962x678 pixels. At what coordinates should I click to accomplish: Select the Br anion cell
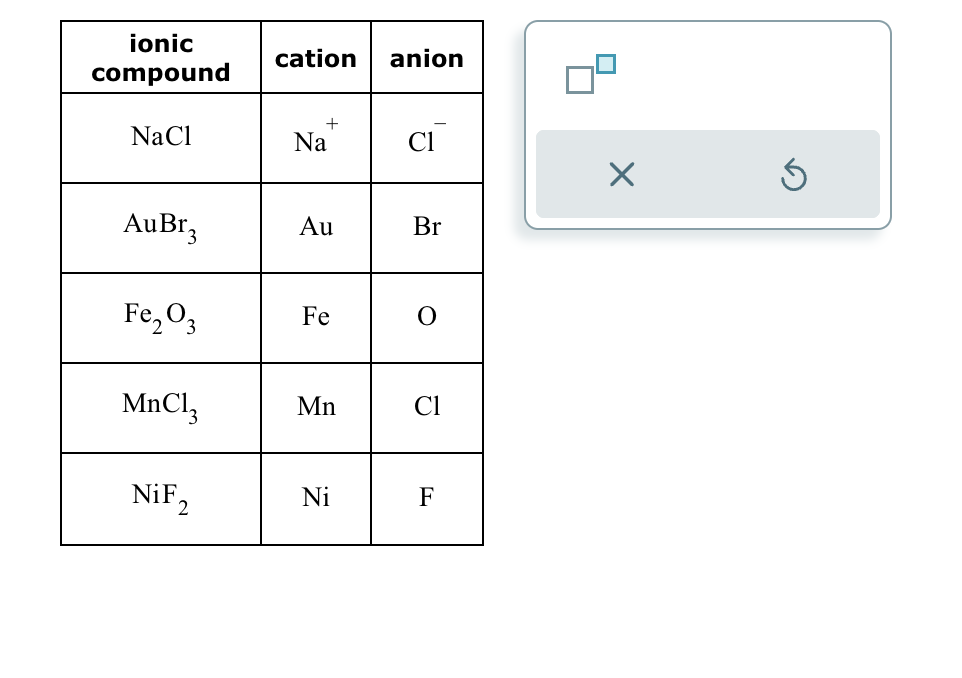point(427,227)
